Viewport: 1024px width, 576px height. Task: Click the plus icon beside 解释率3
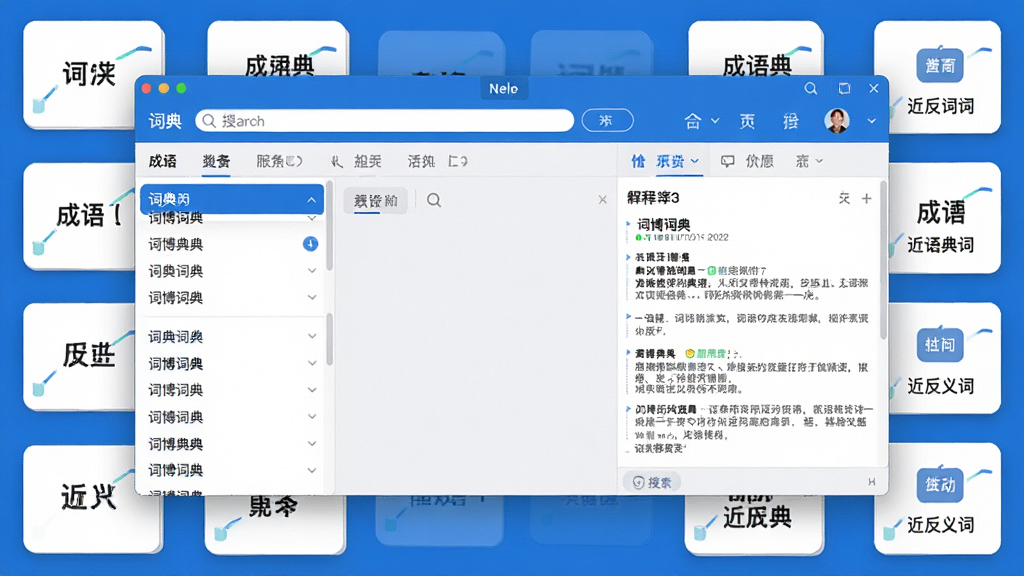(x=867, y=199)
